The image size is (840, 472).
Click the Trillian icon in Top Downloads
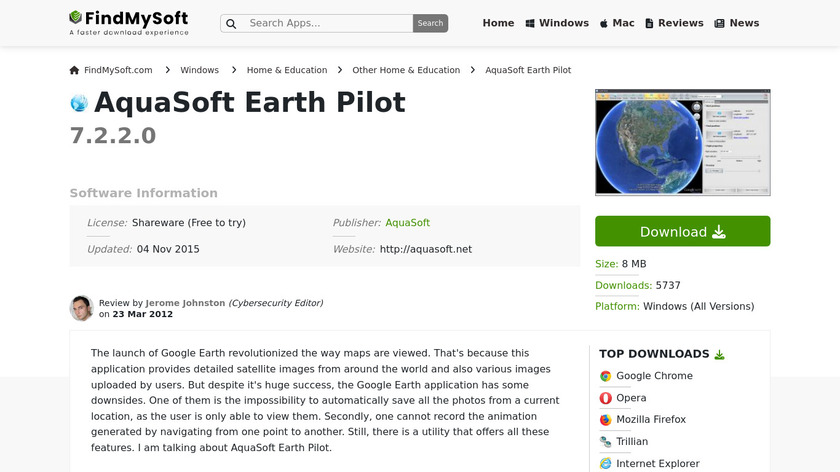(x=605, y=442)
